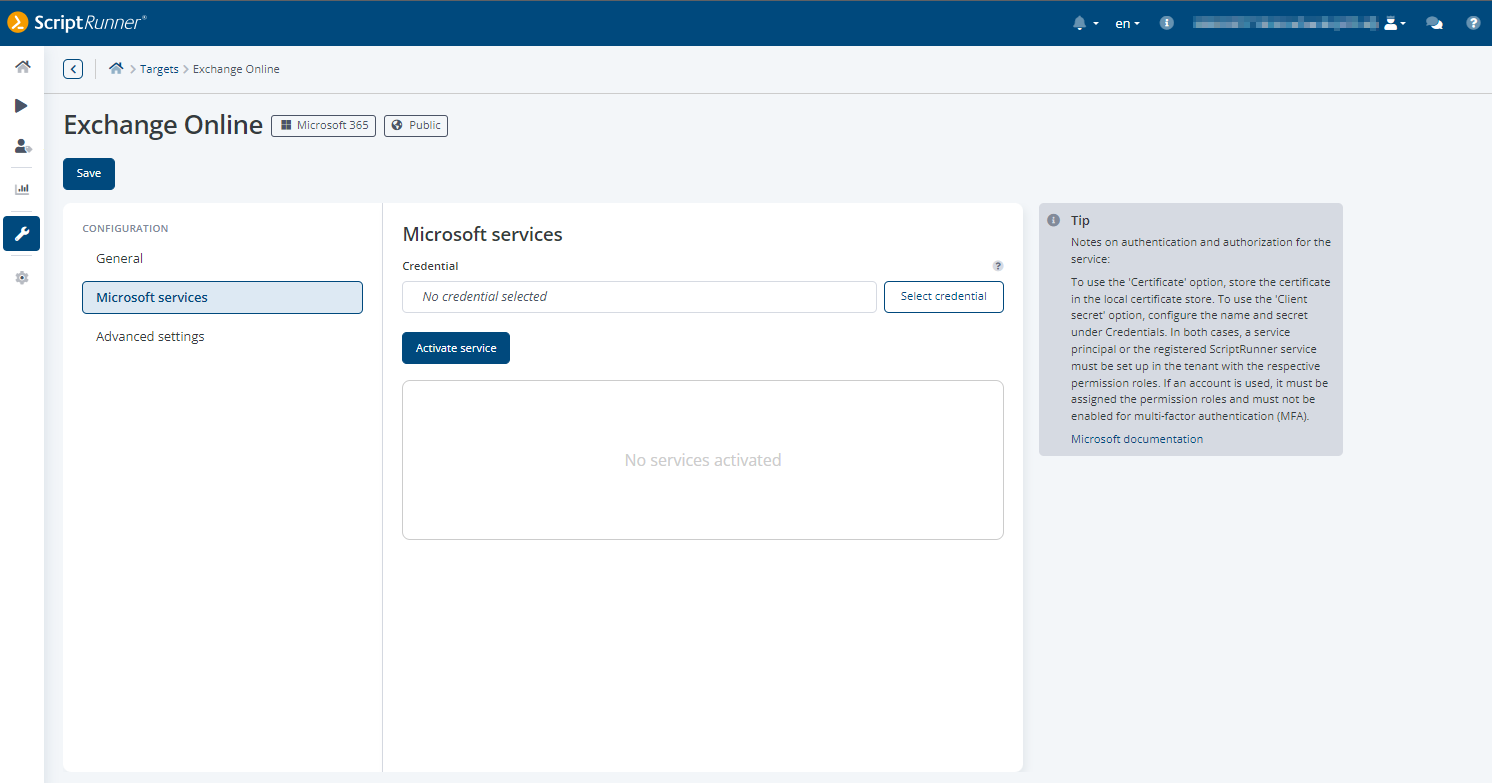Click the help question mark in header
This screenshot has width=1492, height=783.
[1473, 23]
